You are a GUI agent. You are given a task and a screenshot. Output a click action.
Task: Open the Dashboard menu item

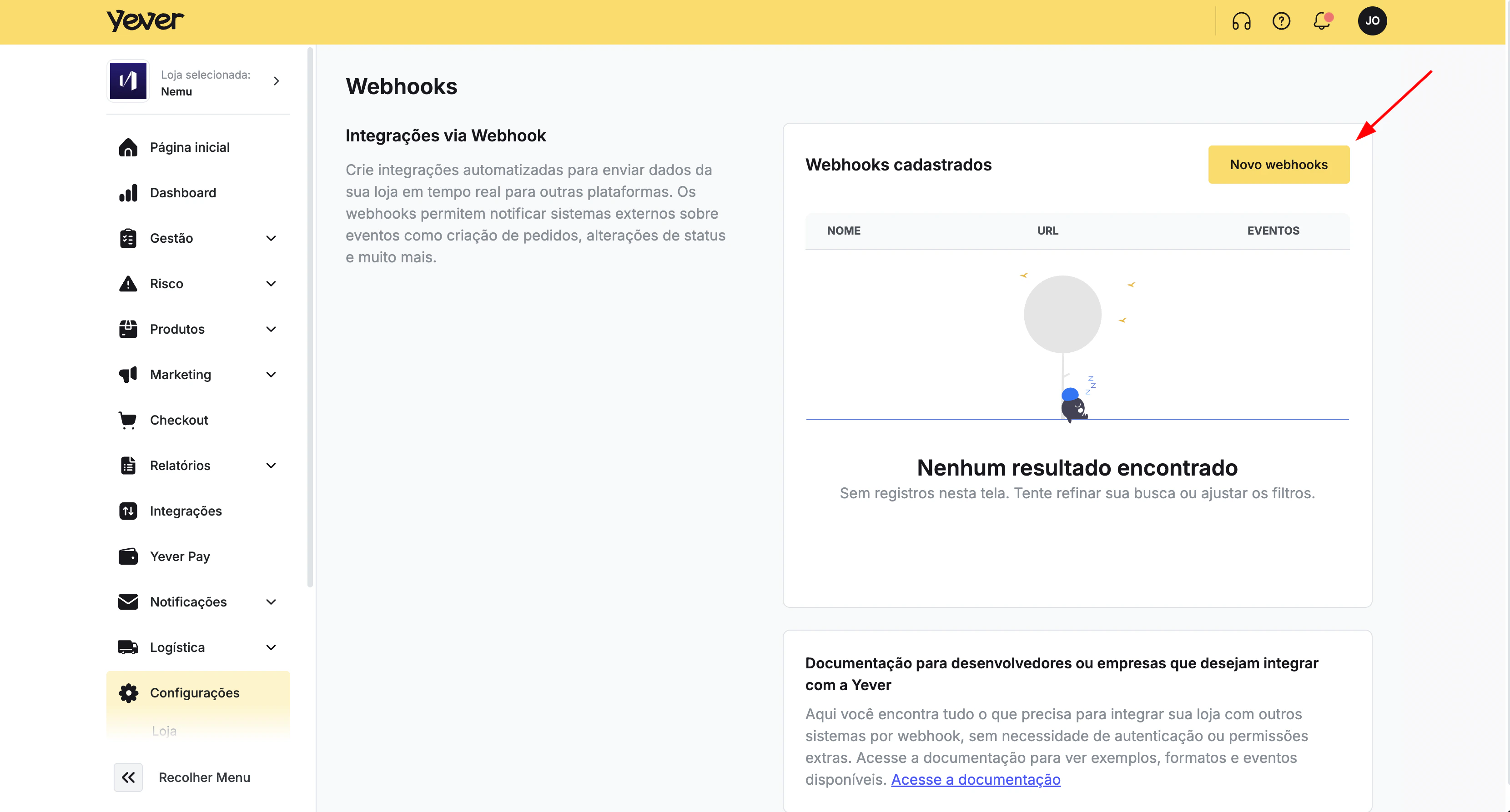(183, 193)
